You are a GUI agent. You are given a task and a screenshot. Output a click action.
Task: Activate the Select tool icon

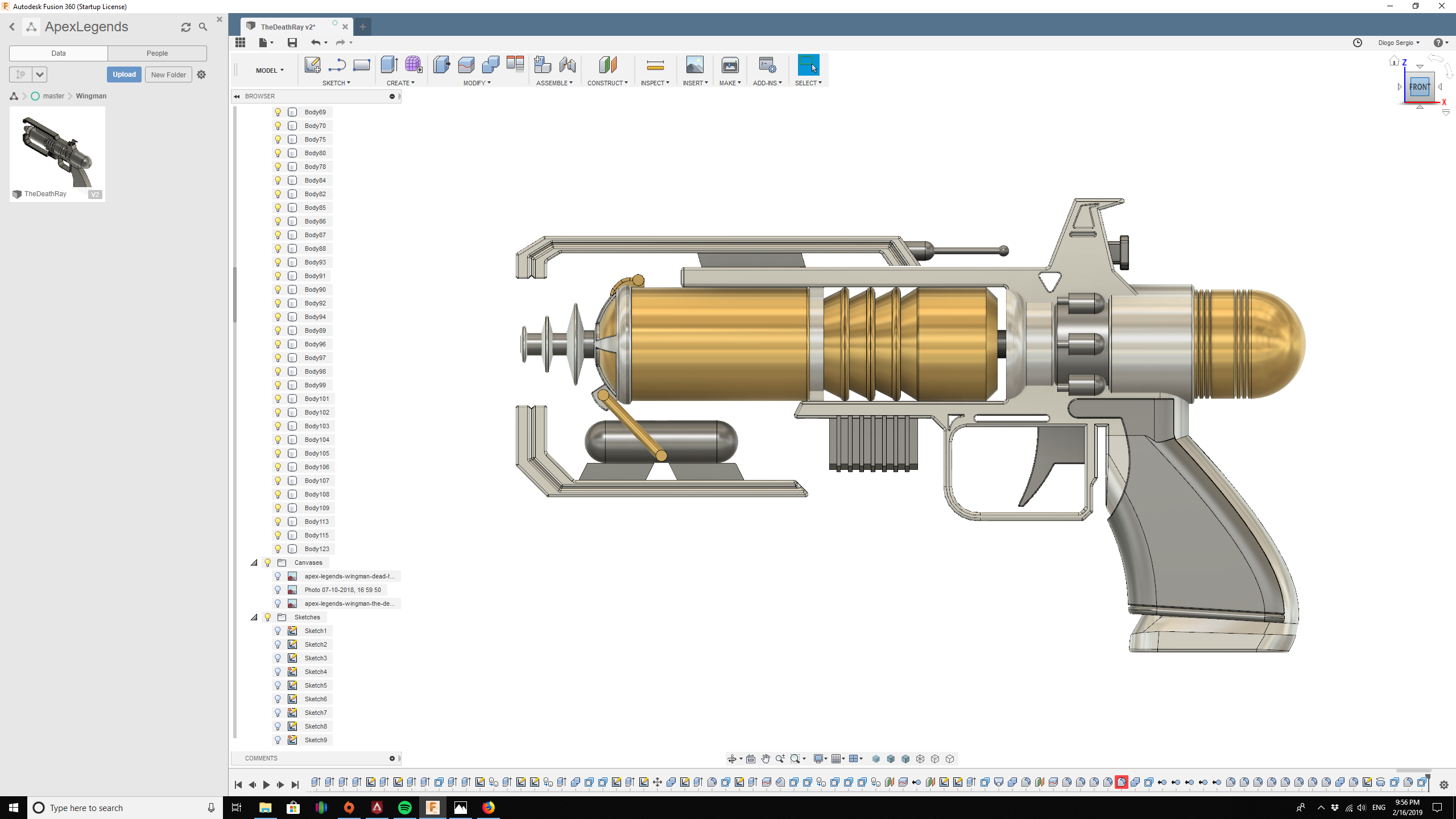[x=808, y=65]
